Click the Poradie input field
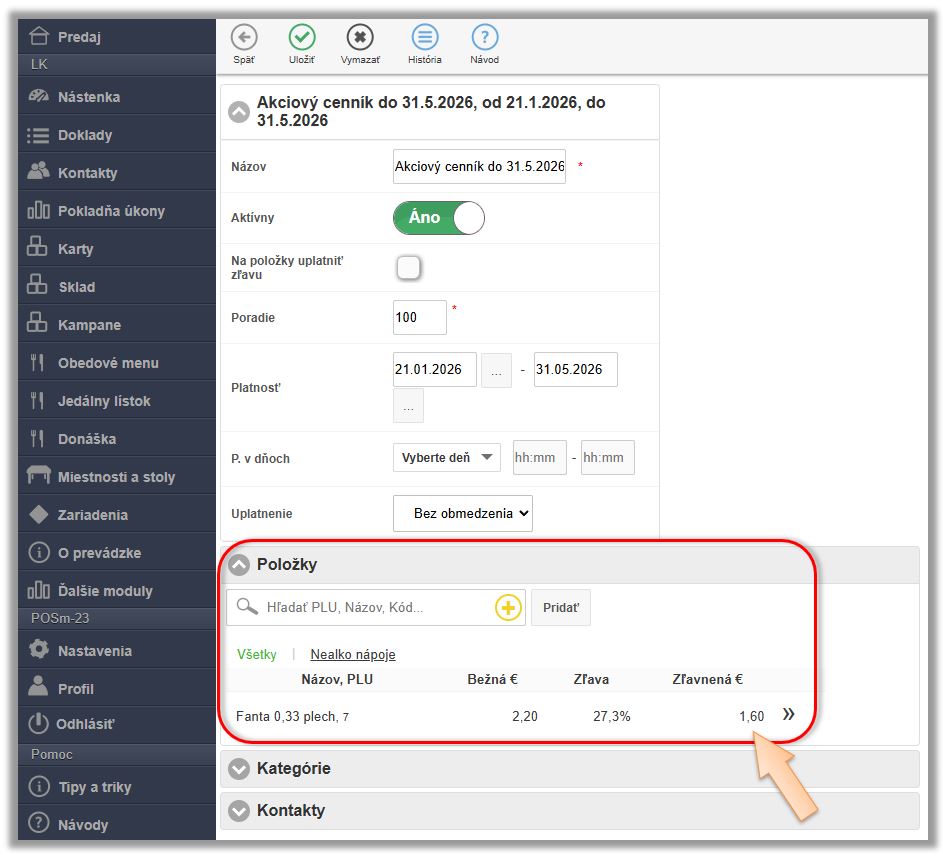The height and width of the screenshot is (858, 943). coord(419,318)
